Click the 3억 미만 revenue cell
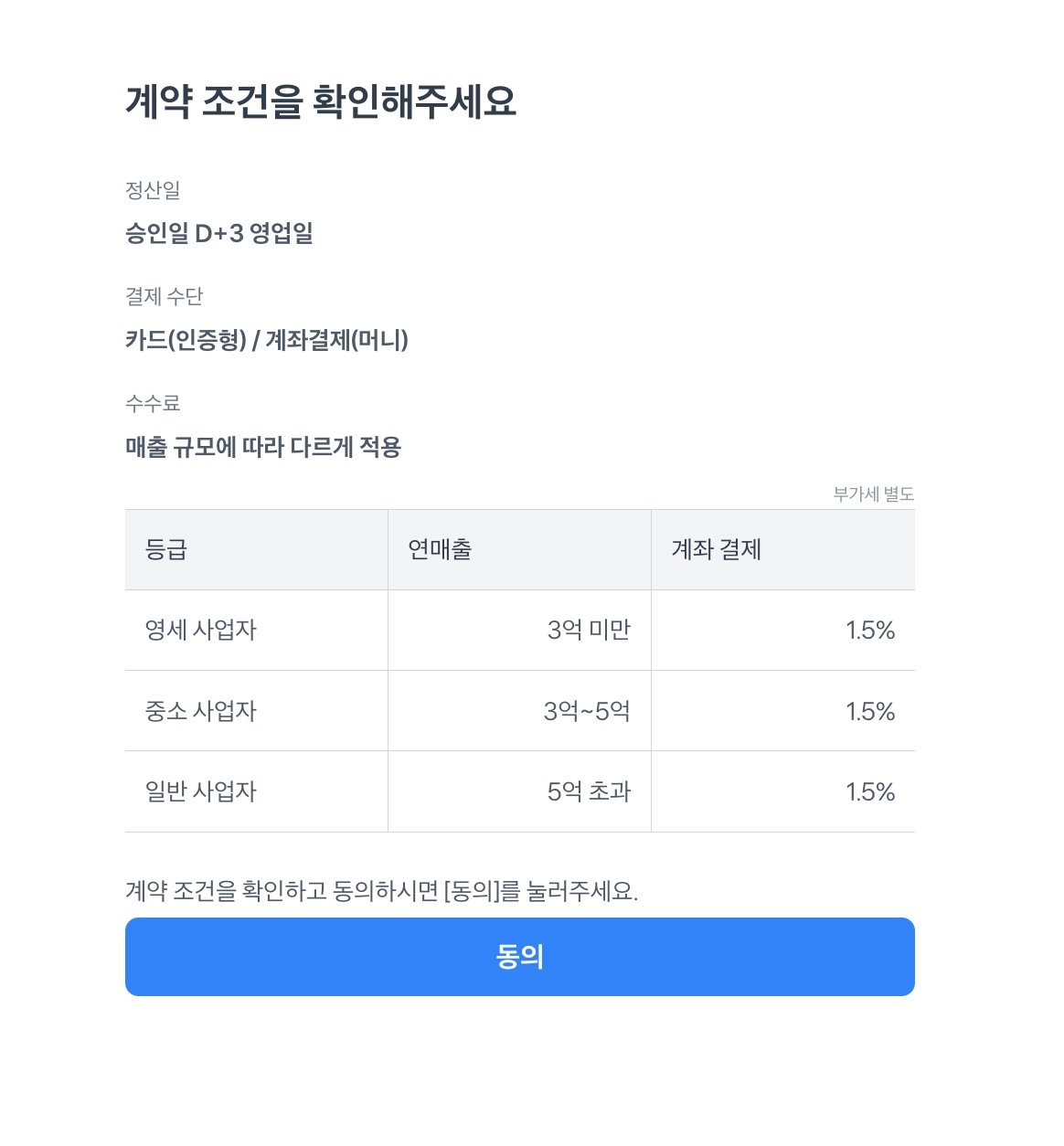Image resolution: width=1064 pixels, height=1146 pixels. tap(589, 631)
